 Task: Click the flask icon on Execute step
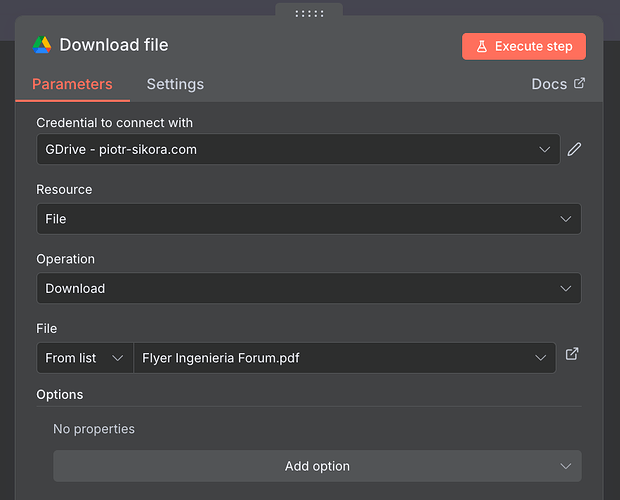pos(481,46)
